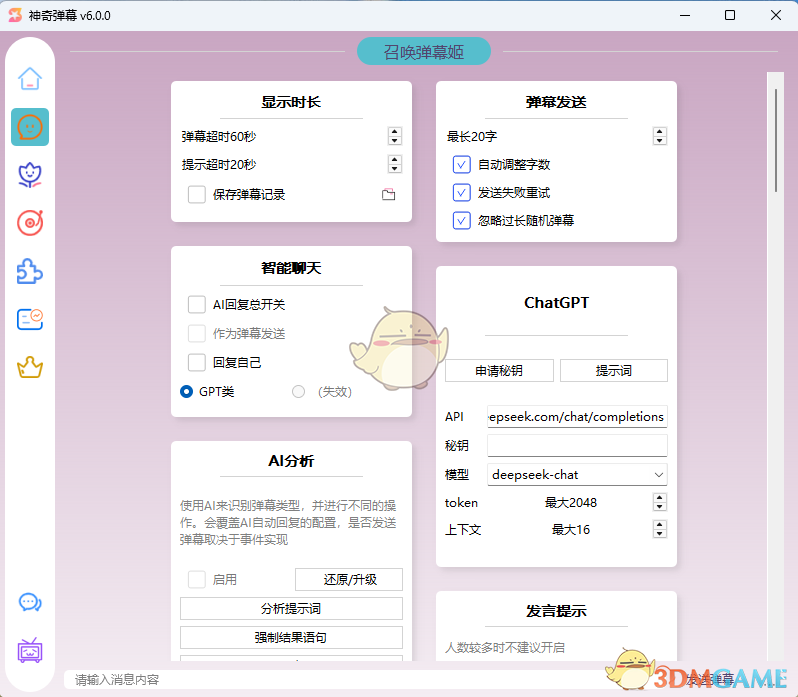This screenshot has width=798, height=697.
Task: Open the red music disc sidebar icon
Action: pos(30,223)
